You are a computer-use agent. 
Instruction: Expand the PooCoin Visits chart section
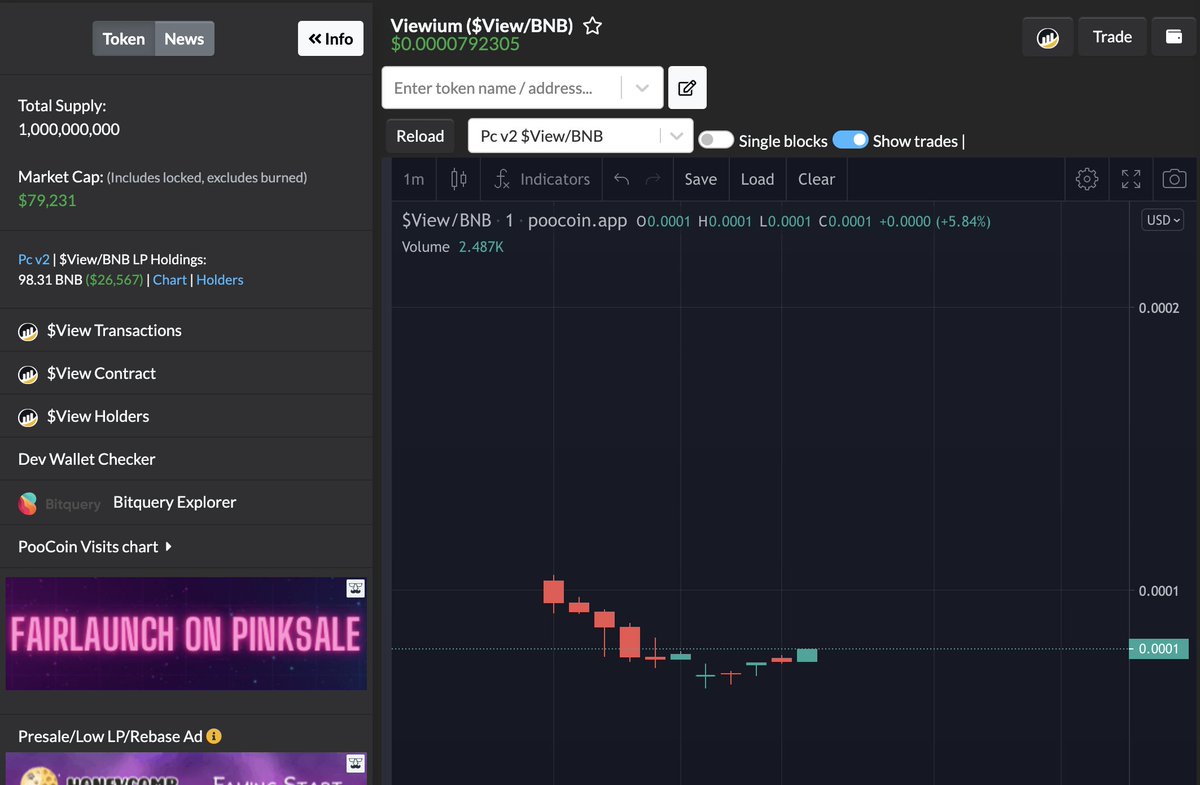95,547
